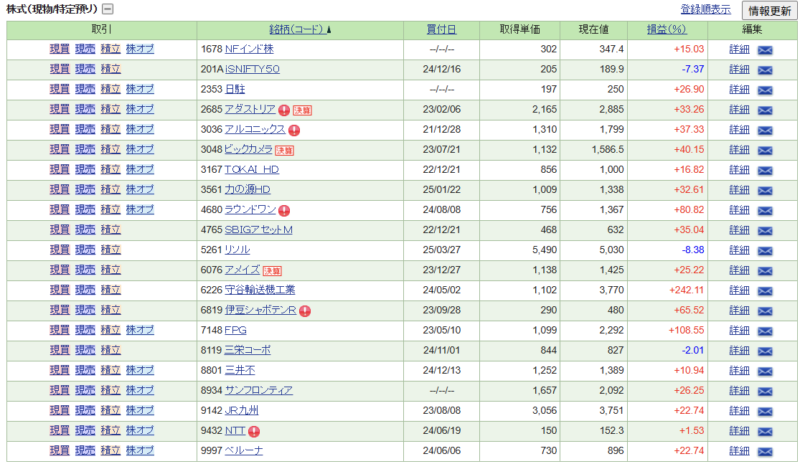Click mail icon in TOKAI HD row
This screenshot has width=800, height=464.
tap(765, 170)
